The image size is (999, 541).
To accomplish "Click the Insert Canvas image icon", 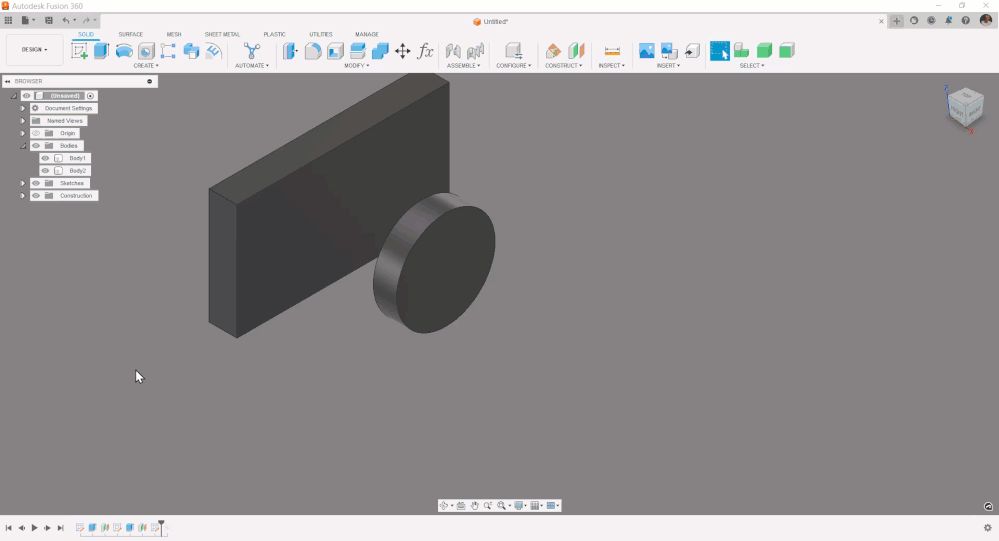I will click(x=647, y=51).
